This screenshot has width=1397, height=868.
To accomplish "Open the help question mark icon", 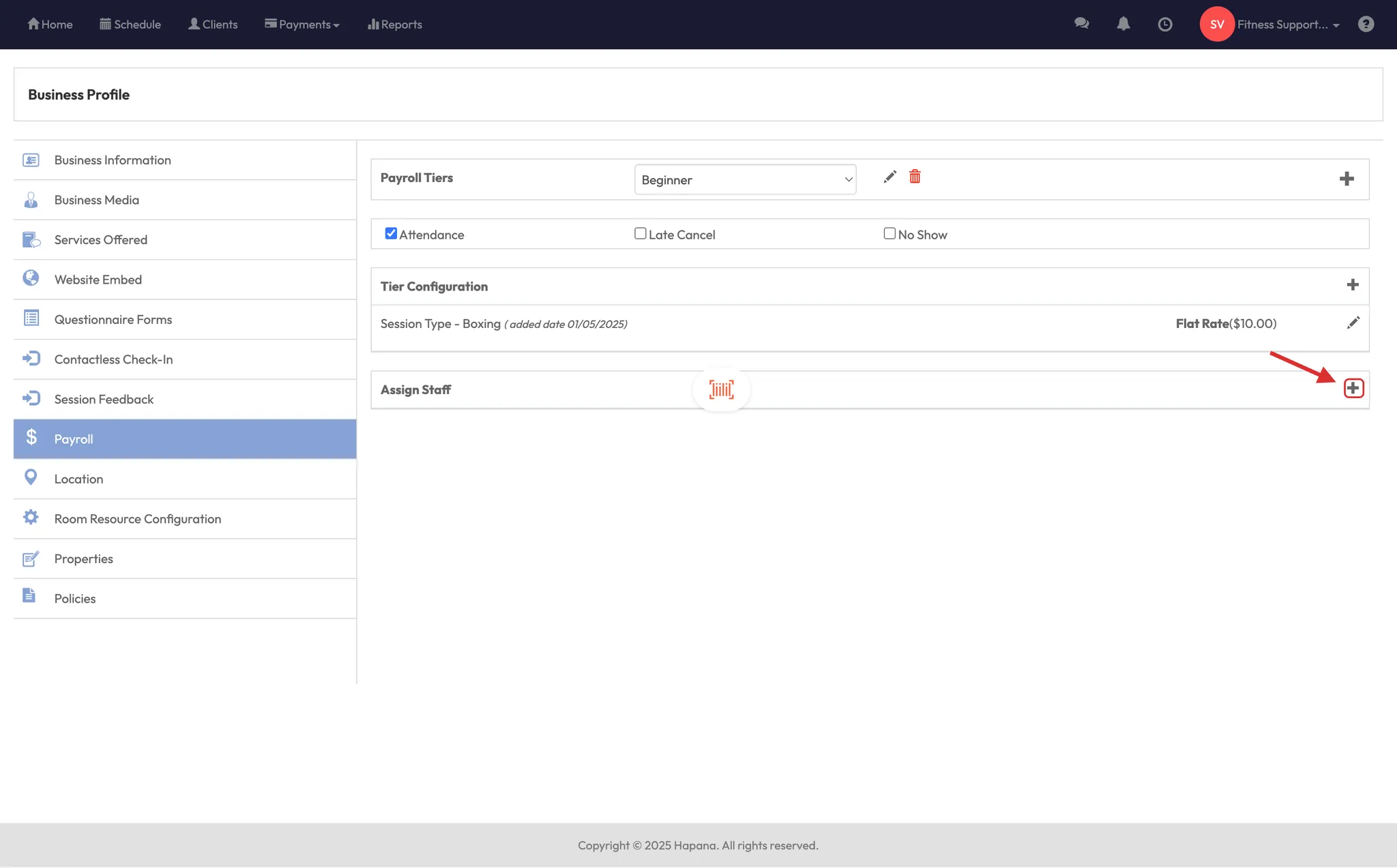I will 1366,25.
